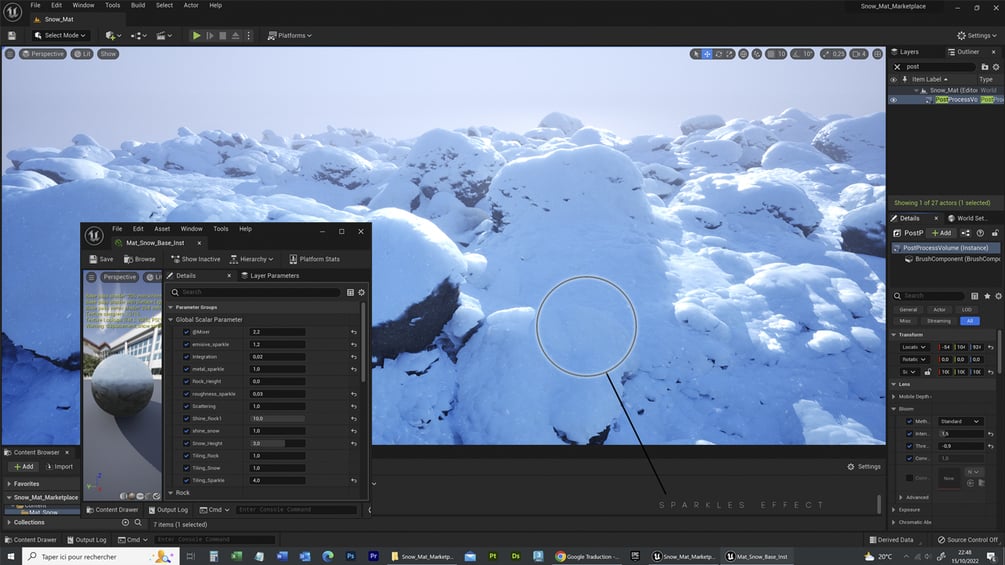Toggle surface snapping in viewport toolbar

click(757, 54)
